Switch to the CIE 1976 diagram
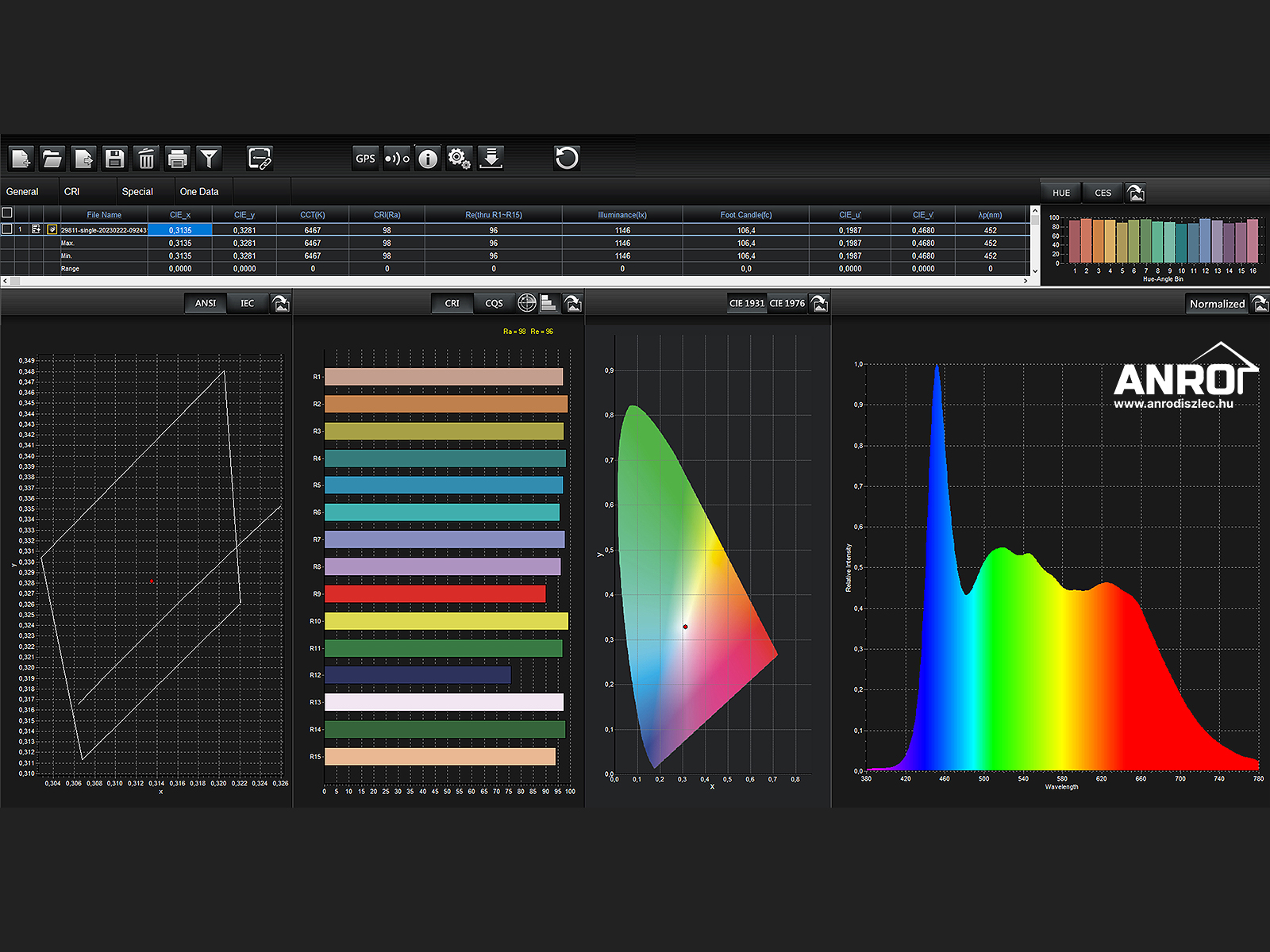Screen dimensions: 1270x952 pyautogui.click(x=787, y=303)
